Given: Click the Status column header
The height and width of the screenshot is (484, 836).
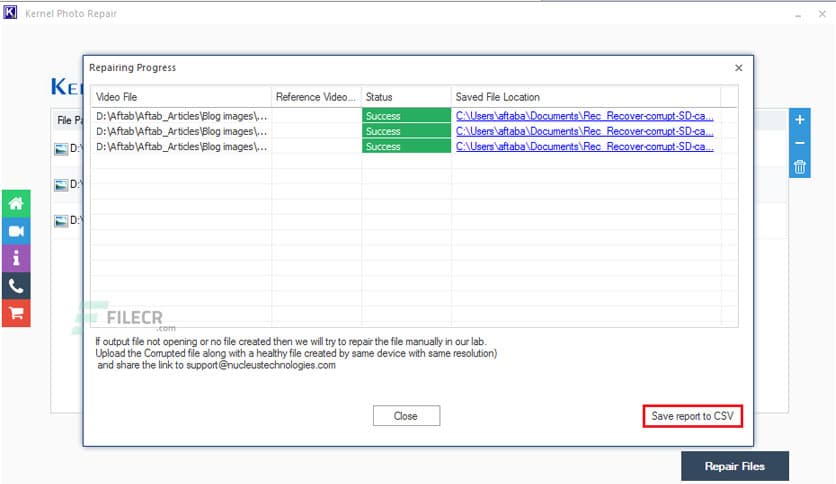Looking at the screenshot, I should click(x=405, y=97).
